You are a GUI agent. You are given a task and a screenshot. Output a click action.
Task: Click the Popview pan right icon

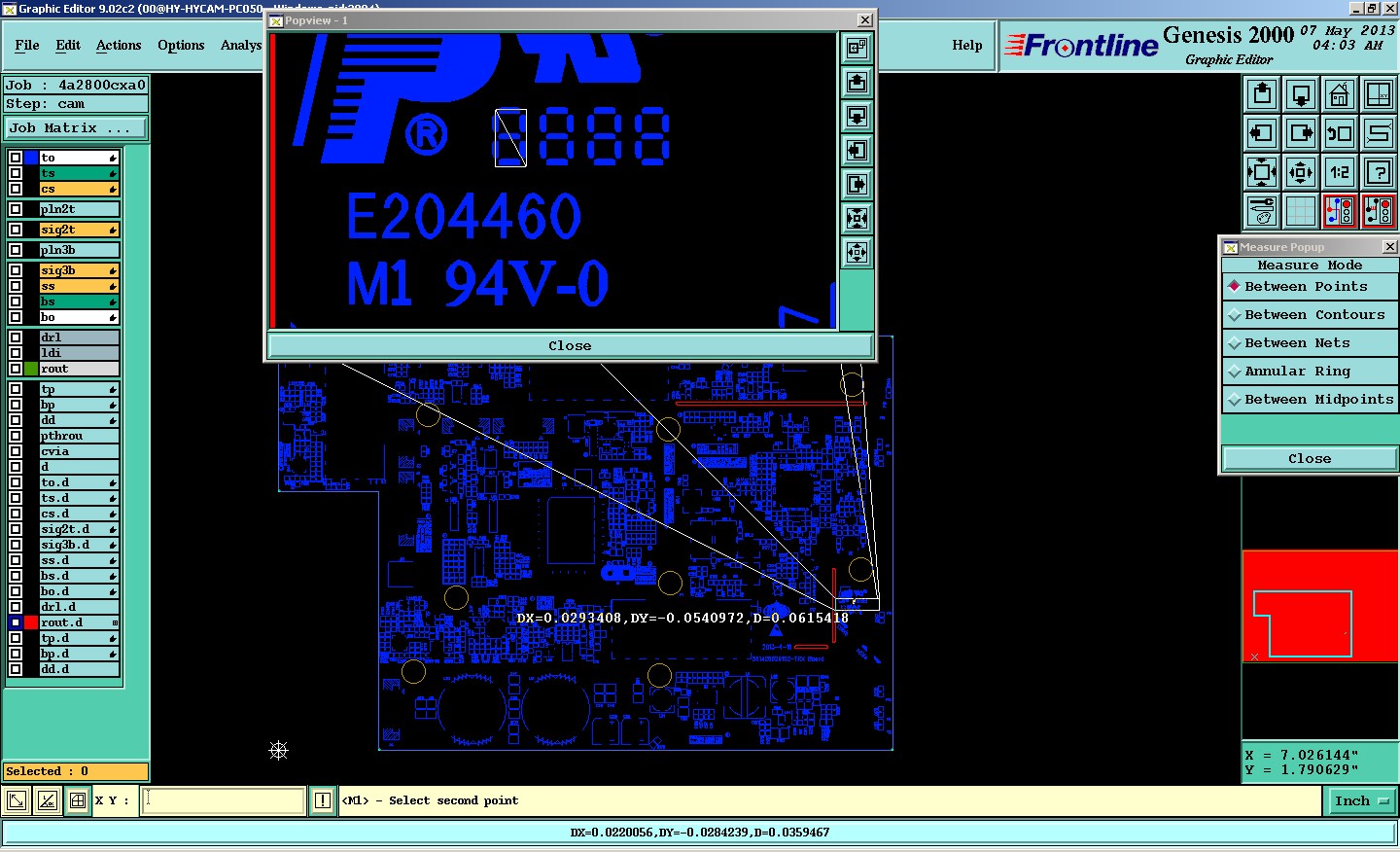(857, 184)
